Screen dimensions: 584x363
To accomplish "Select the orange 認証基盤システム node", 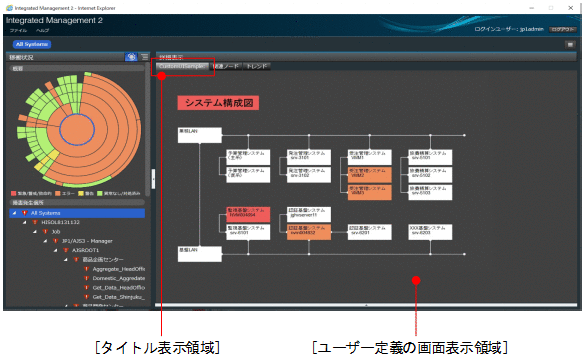I will click(x=309, y=232).
